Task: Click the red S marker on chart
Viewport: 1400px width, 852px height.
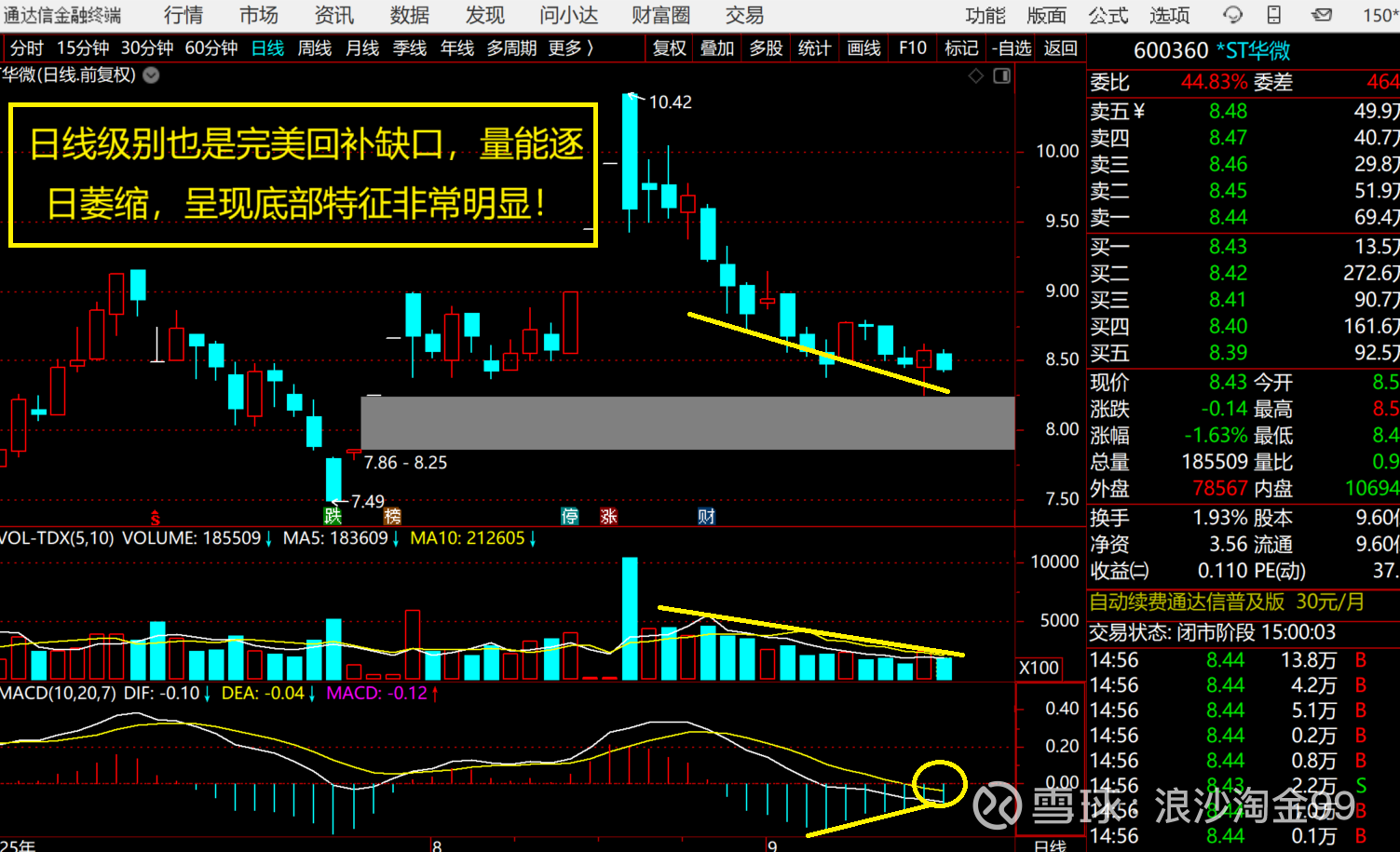Action: tap(156, 518)
